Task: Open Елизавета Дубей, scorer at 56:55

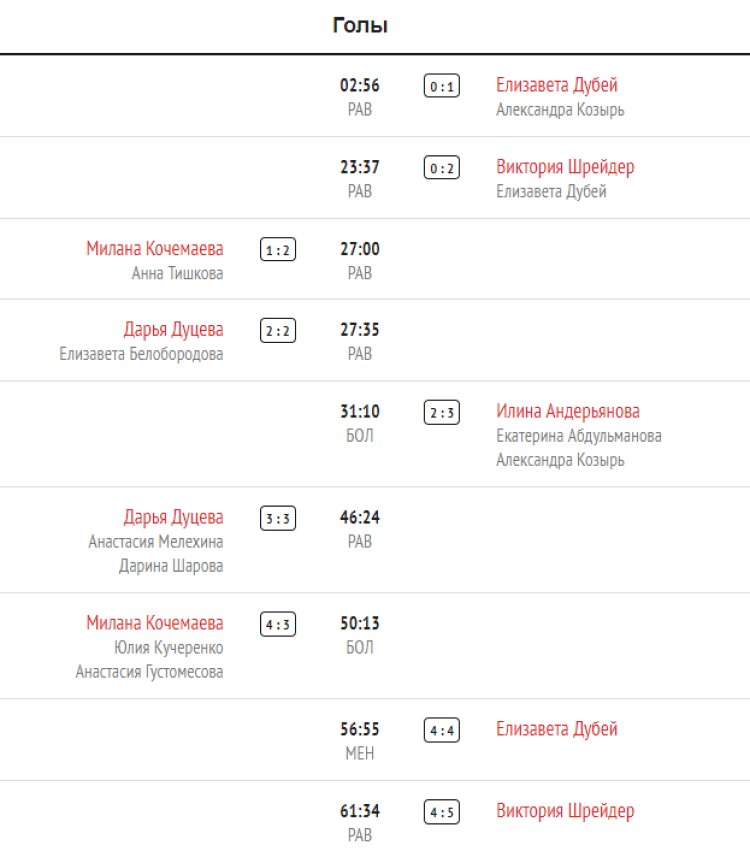Action: point(557,730)
